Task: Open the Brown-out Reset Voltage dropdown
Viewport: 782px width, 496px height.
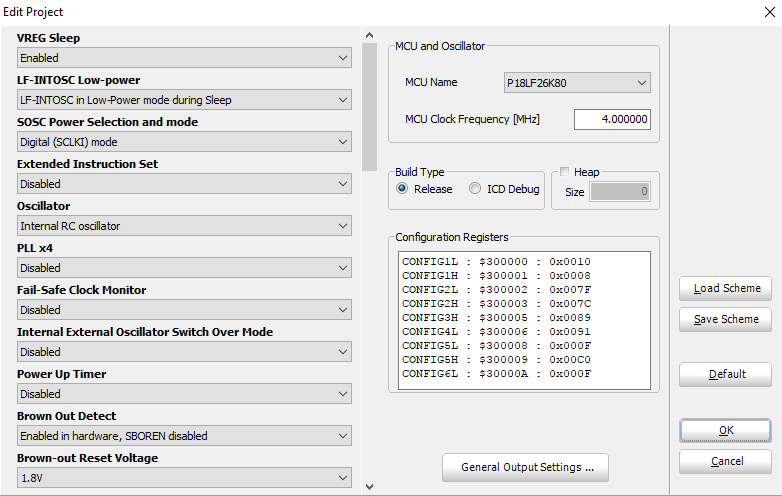Action: coord(184,478)
